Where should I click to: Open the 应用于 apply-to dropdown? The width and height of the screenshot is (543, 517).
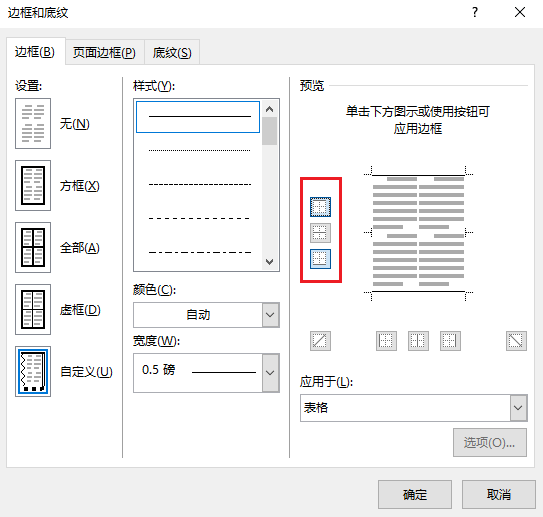coord(414,408)
